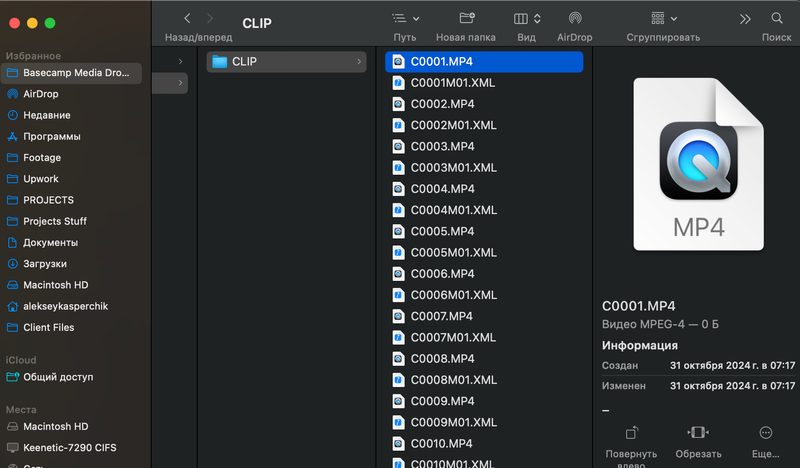
Task: Select the CLIP folder in column
Action: [244, 62]
